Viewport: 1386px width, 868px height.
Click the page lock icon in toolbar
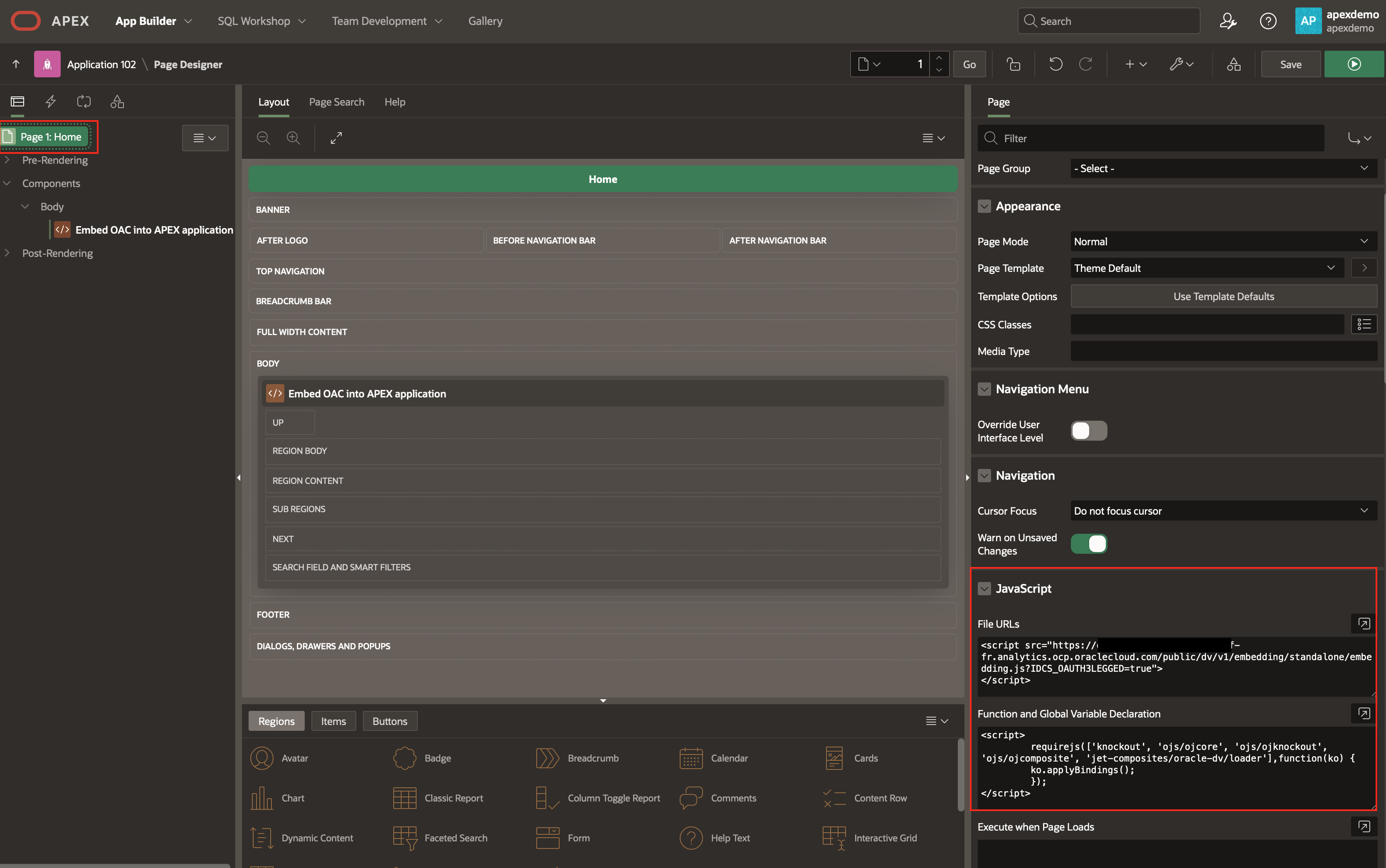point(1014,64)
